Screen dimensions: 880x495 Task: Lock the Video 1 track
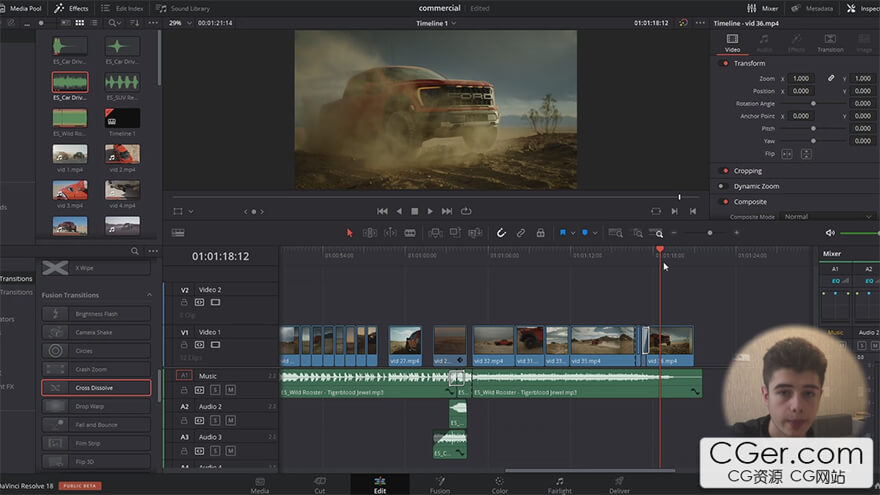click(x=184, y=345)
